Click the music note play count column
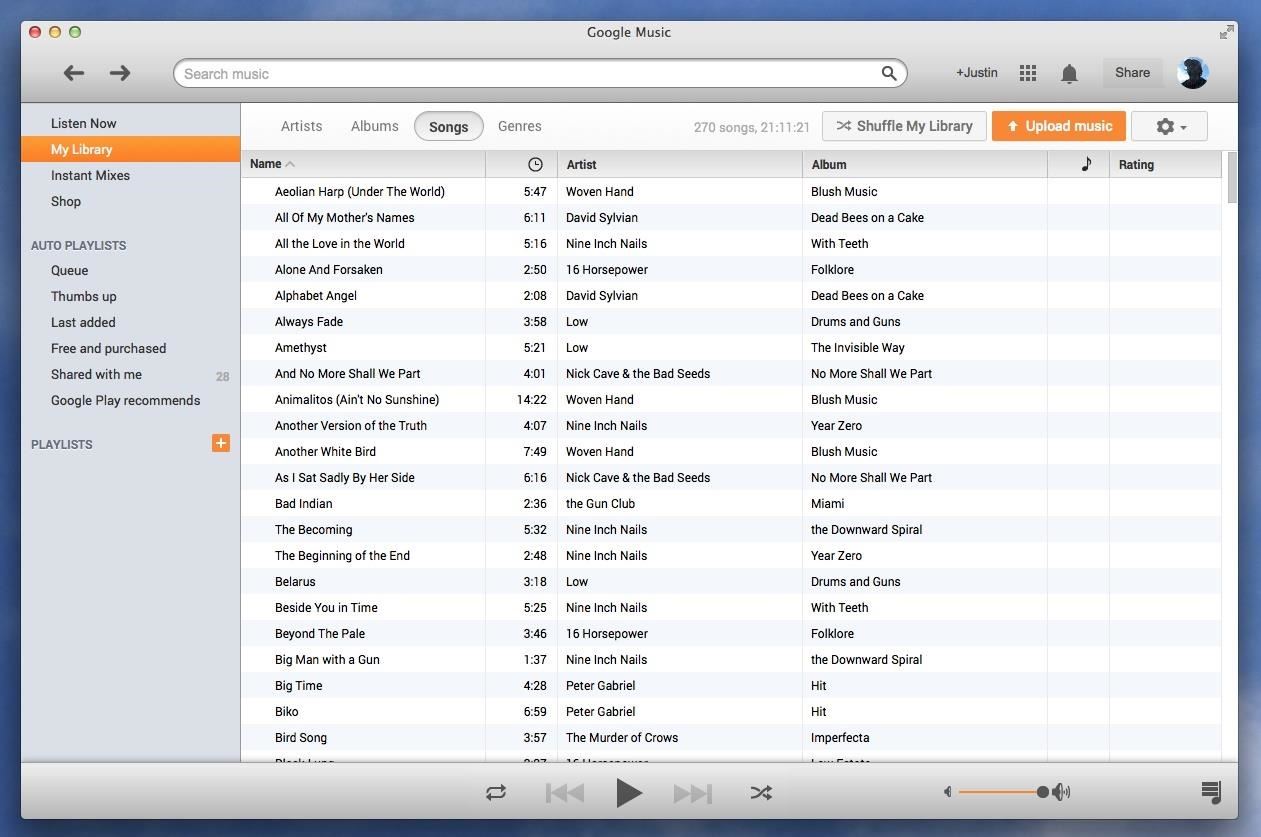Image resolution: width=1261 pixels, height=837 pixels. point(1086,164)
